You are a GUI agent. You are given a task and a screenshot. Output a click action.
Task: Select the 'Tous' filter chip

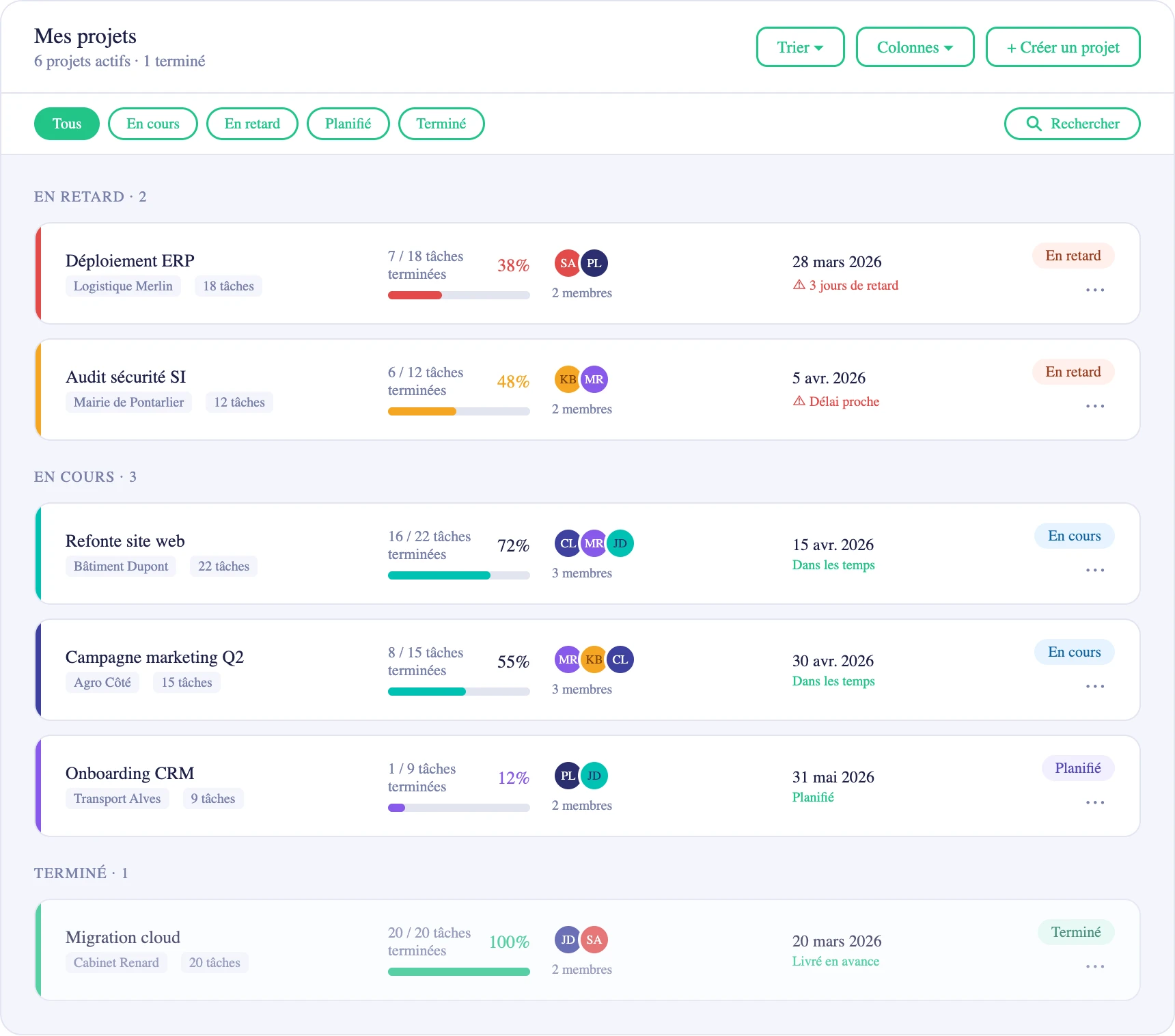66,124
